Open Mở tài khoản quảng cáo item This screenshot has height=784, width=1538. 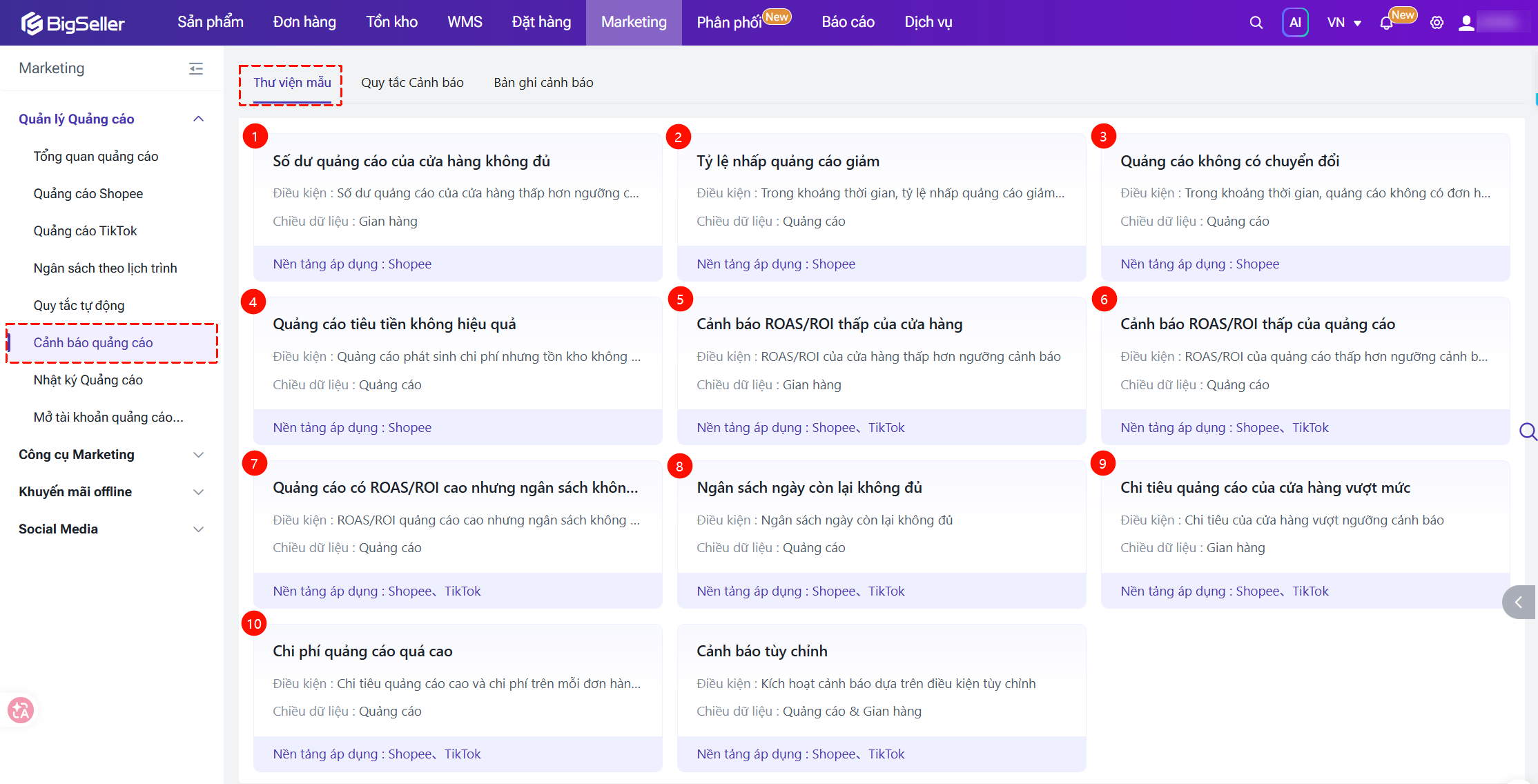coord(108,418)
